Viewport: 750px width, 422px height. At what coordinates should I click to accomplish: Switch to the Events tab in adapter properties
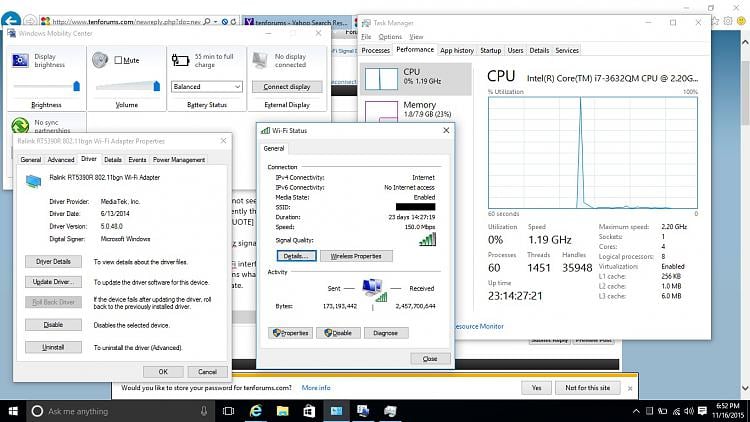[137, 160]
